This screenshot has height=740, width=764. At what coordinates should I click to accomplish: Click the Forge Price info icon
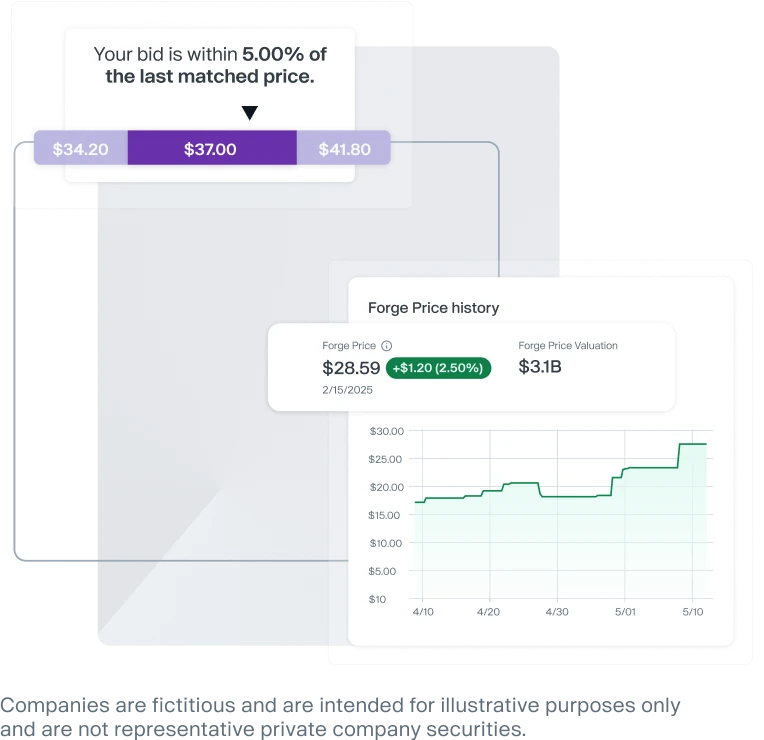coord(386,346)
